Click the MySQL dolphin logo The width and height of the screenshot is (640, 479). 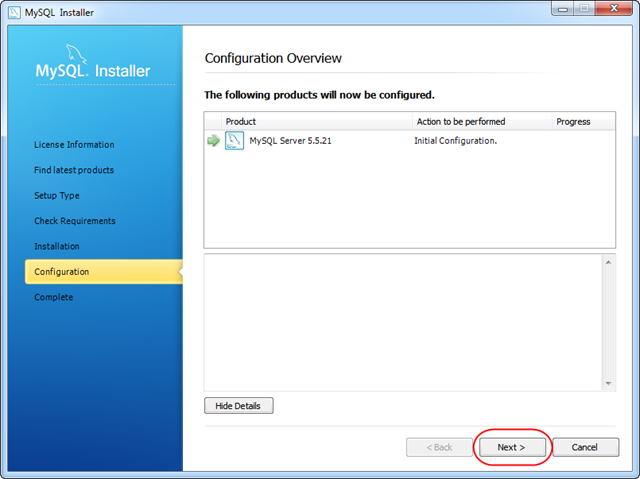point(76,55)
